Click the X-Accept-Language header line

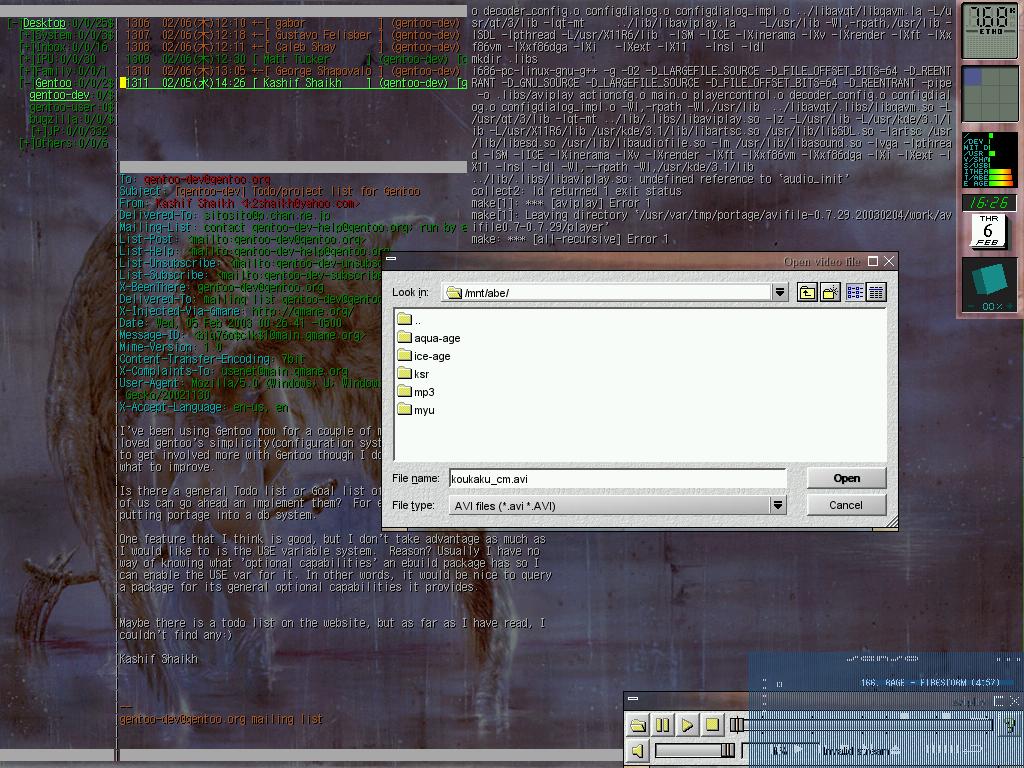(x=204, y=407)
